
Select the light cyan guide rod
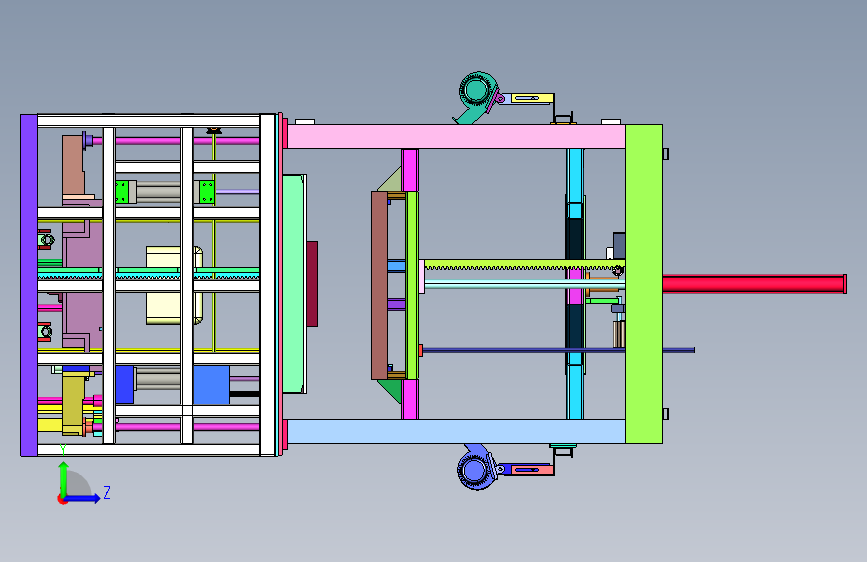pyautogui.click(x=524, y=285)
